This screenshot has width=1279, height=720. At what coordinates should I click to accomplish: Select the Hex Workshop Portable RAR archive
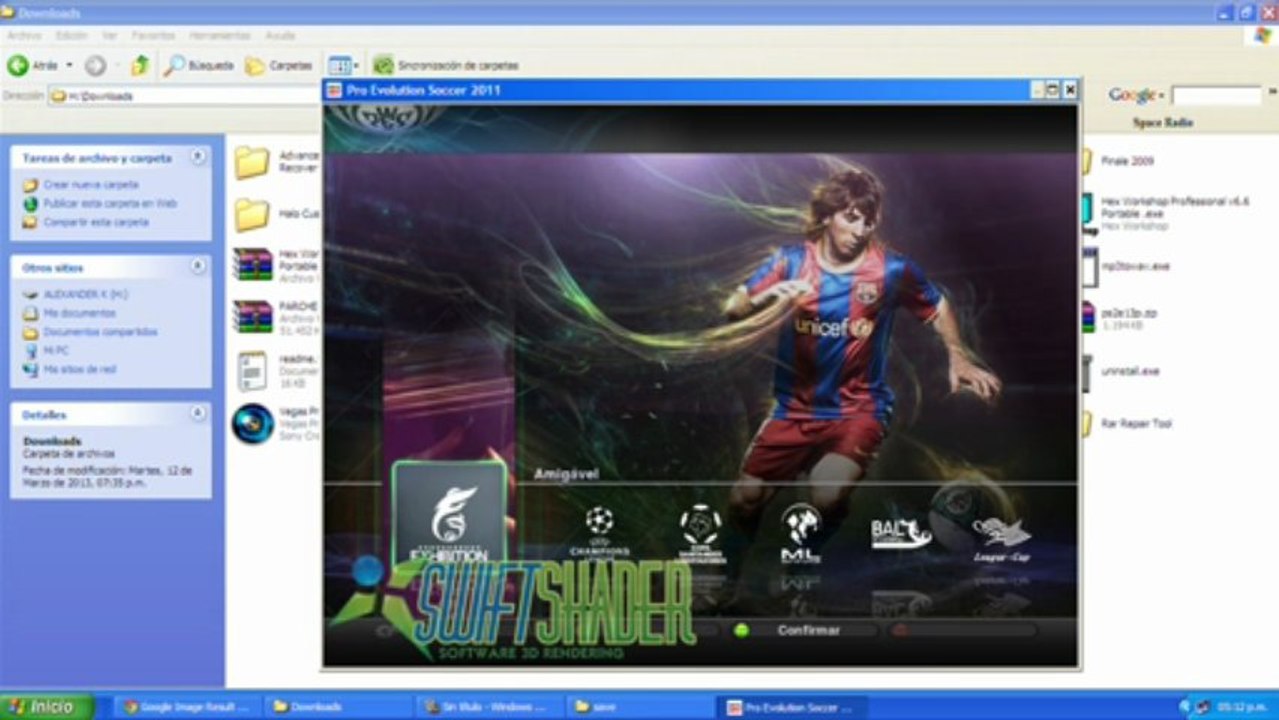[252, 264]
